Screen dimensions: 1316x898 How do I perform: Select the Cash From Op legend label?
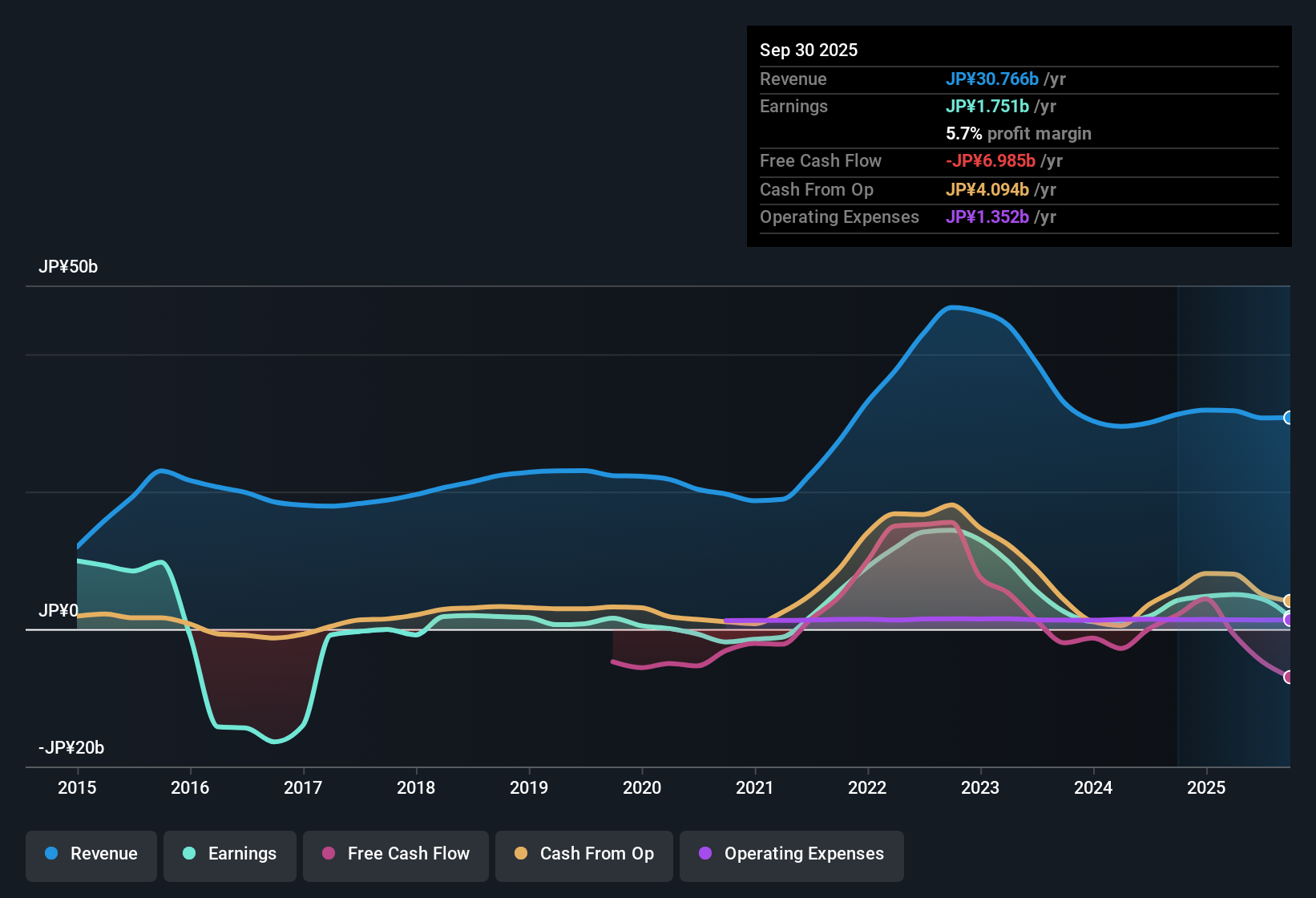[x=596, y=854]
